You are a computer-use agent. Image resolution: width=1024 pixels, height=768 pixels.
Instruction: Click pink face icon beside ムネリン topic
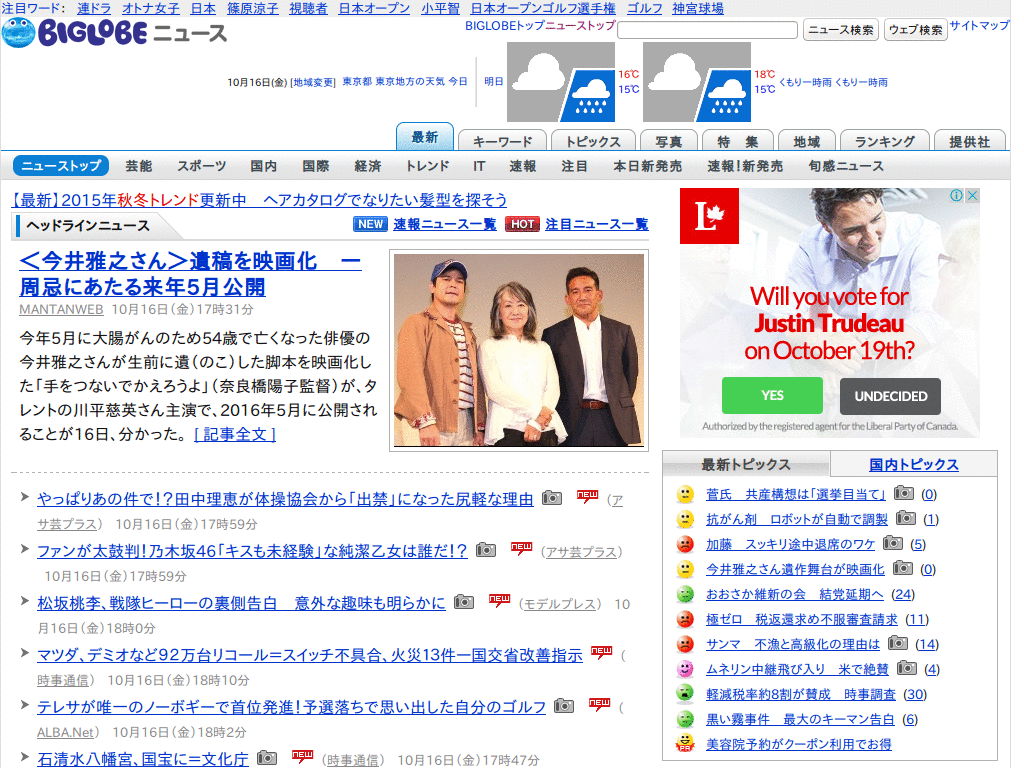(x=685, y=669)
